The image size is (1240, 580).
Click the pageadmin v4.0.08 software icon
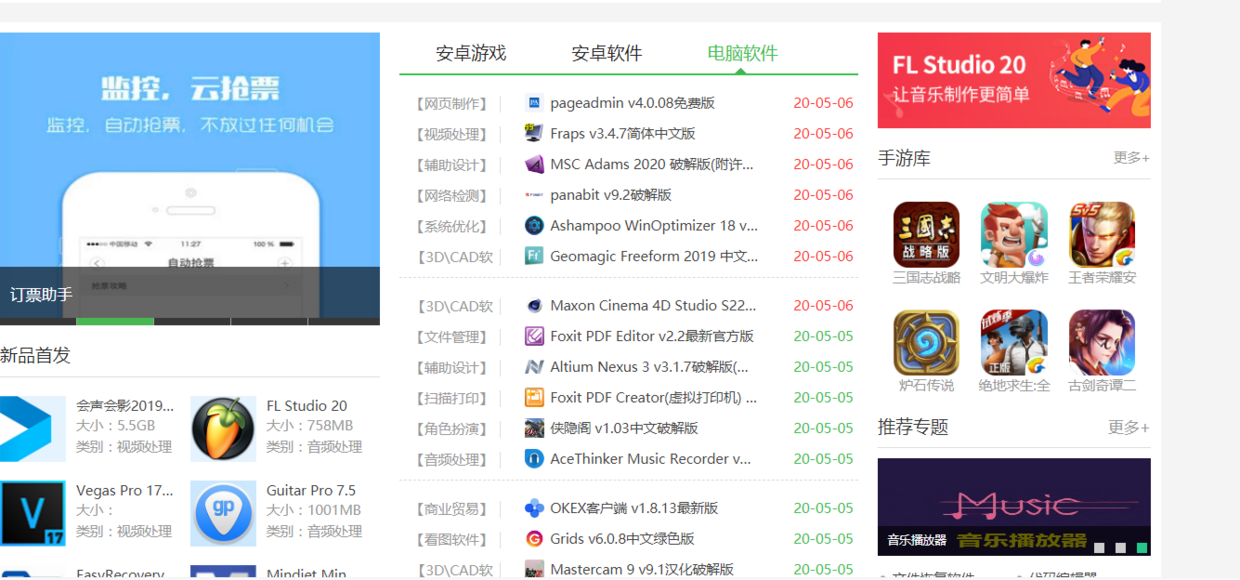pos(534,103)
